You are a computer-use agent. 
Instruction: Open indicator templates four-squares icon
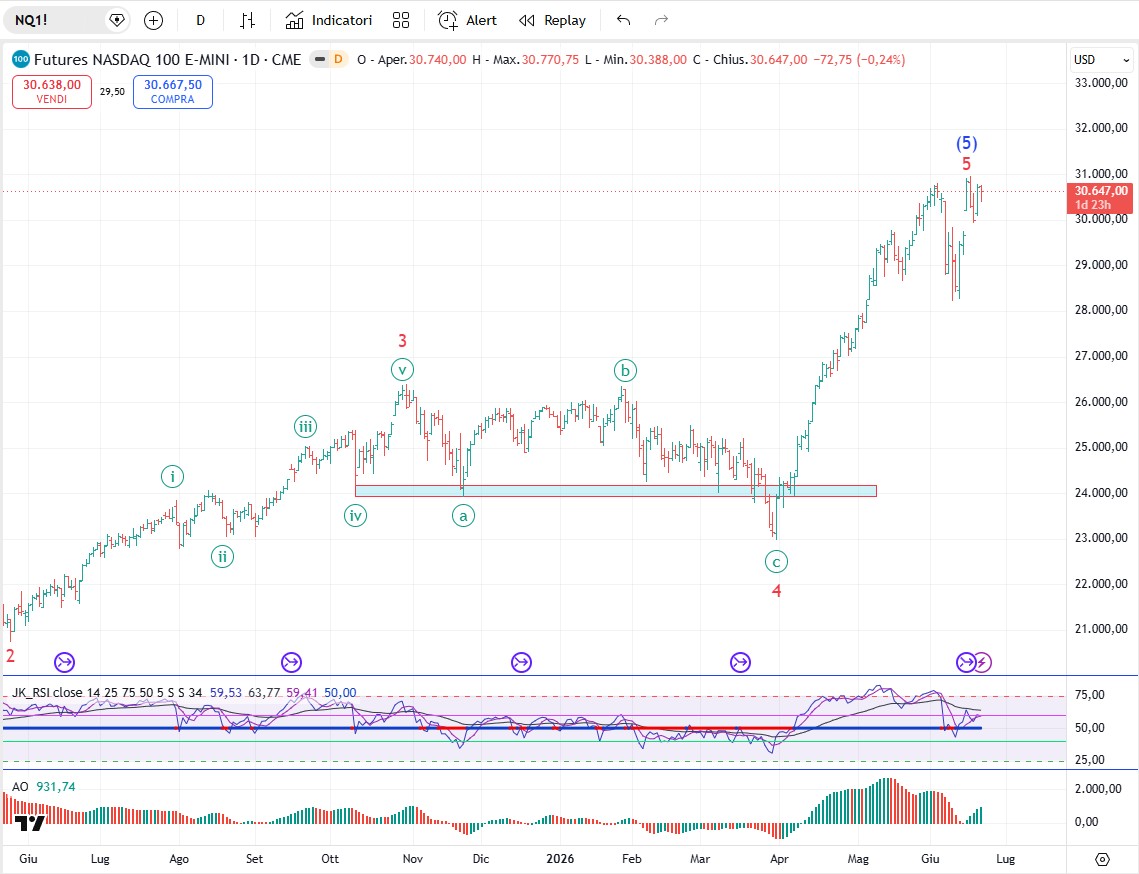pyautogui.click(x=401, y=20)
